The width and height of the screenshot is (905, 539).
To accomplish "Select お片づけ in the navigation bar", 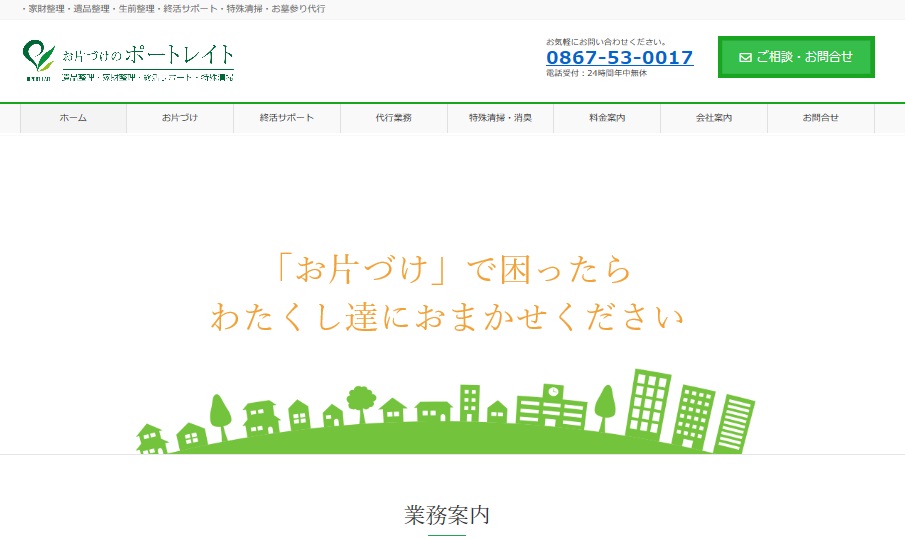I will 180,118.
